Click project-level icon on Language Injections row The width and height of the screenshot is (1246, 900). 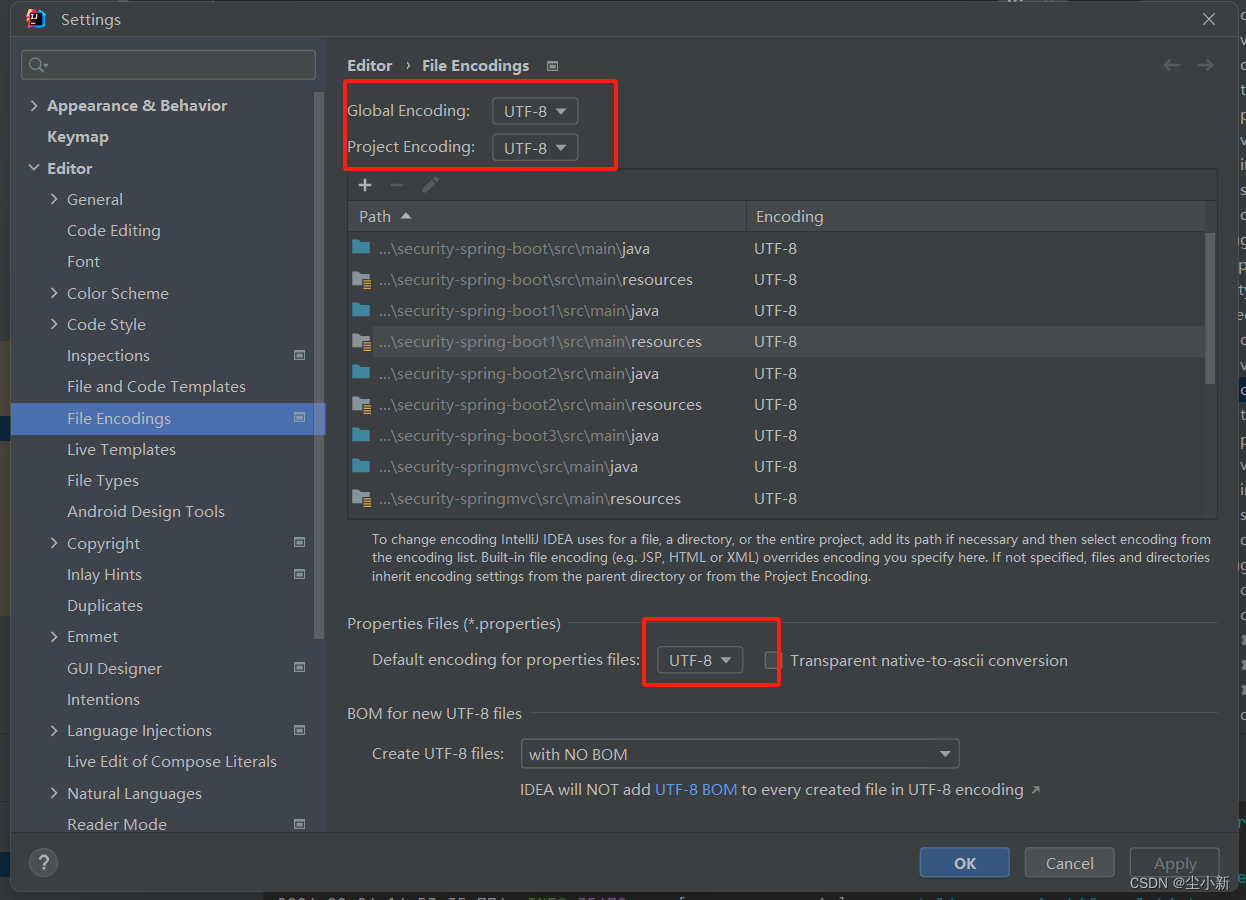click(x=299, y=730)
